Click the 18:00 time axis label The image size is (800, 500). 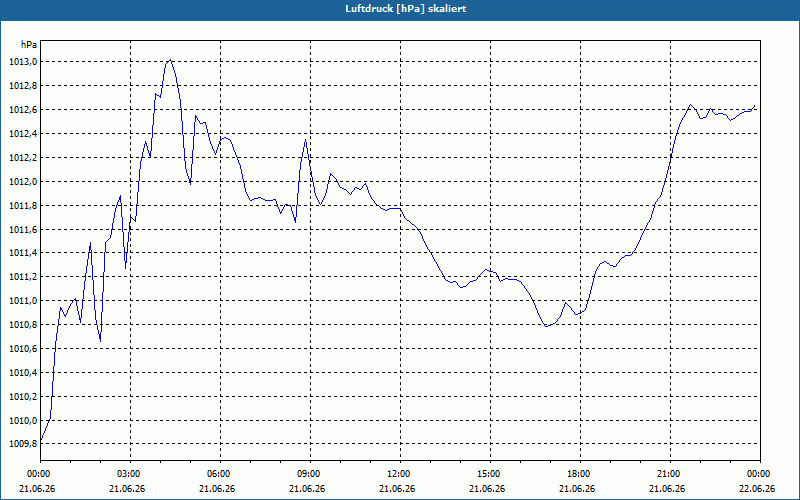tap(580, 474)
